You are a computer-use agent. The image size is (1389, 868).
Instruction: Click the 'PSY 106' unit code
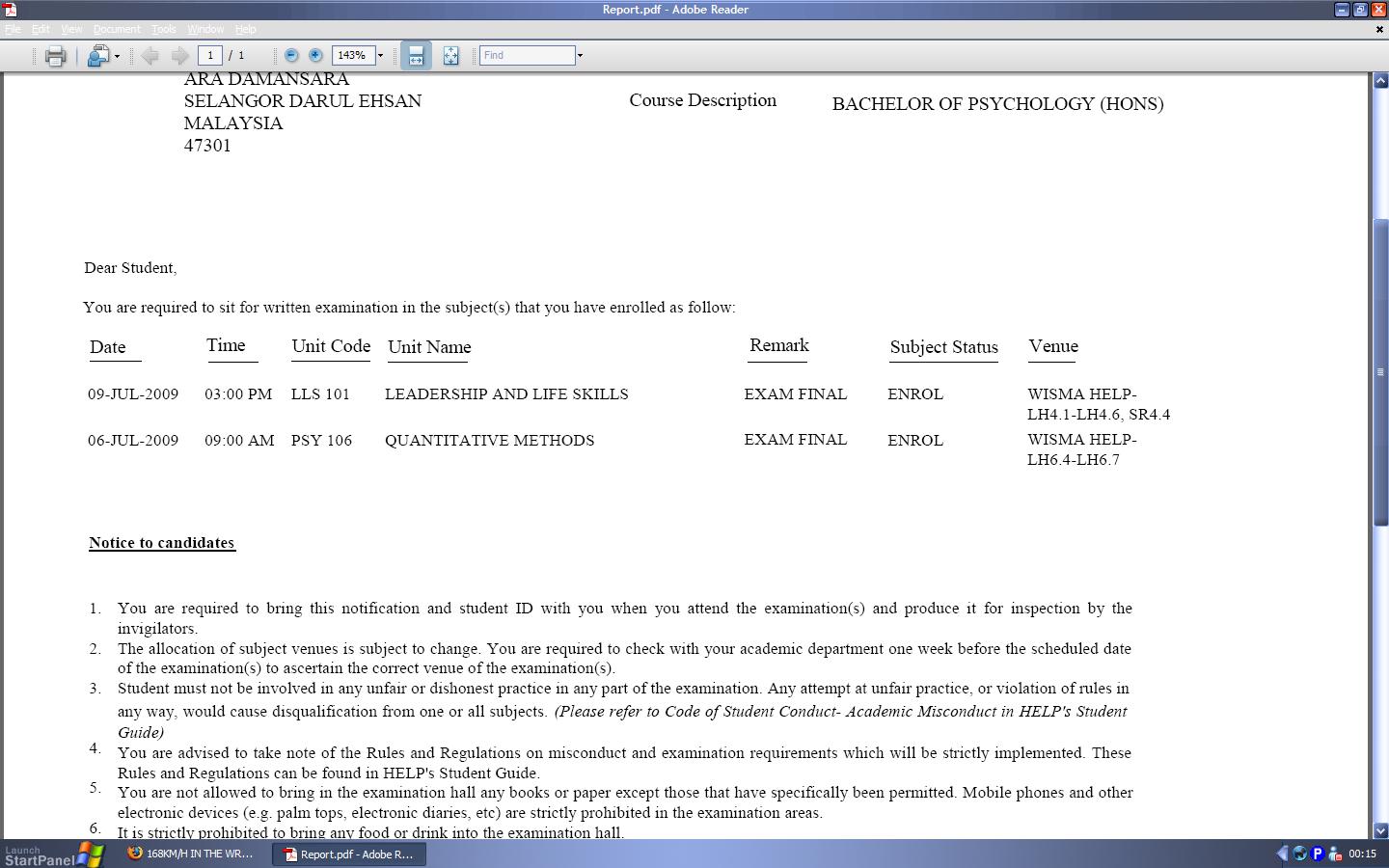tap(321, 441)
